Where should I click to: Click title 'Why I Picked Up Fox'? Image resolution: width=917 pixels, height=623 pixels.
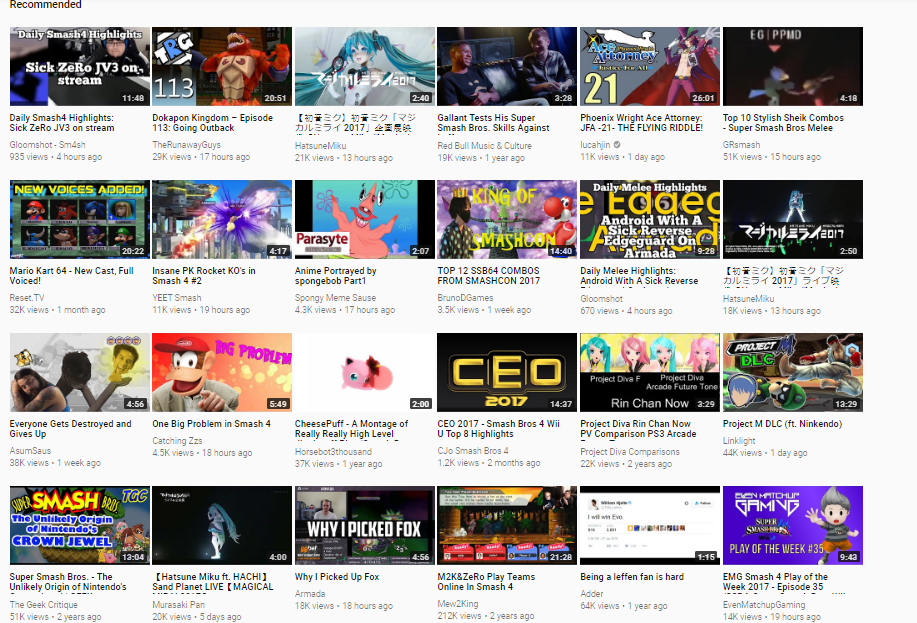pyautogui.click(x=337, y=577)
